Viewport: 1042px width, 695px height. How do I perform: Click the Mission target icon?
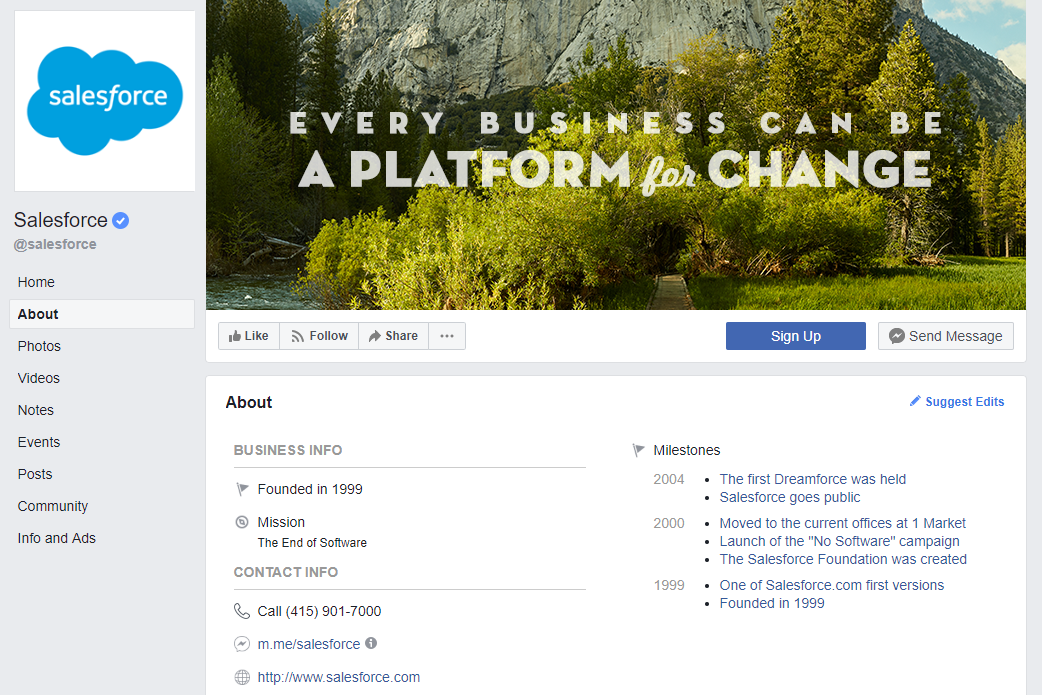coord(242,522)
